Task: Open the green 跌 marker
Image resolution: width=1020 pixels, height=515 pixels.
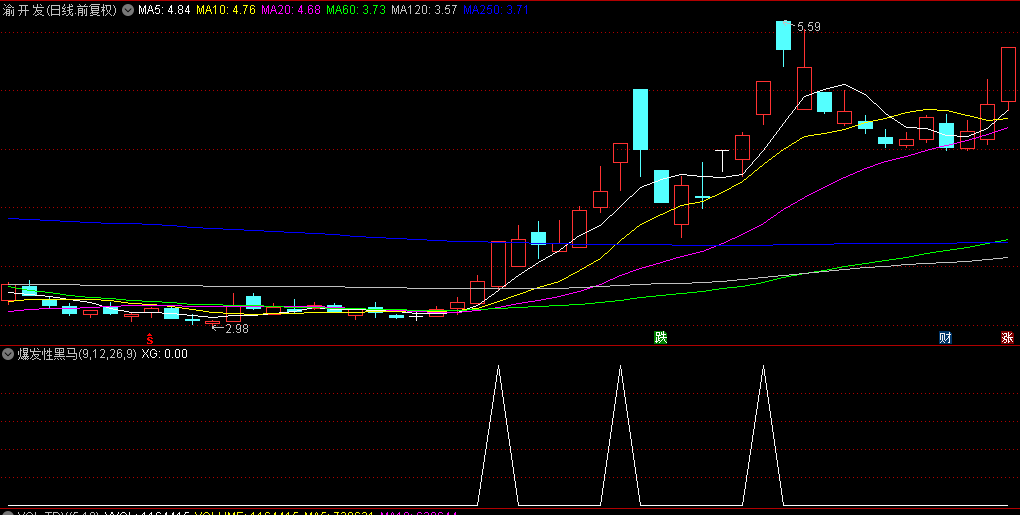Action: coord(661,337)
